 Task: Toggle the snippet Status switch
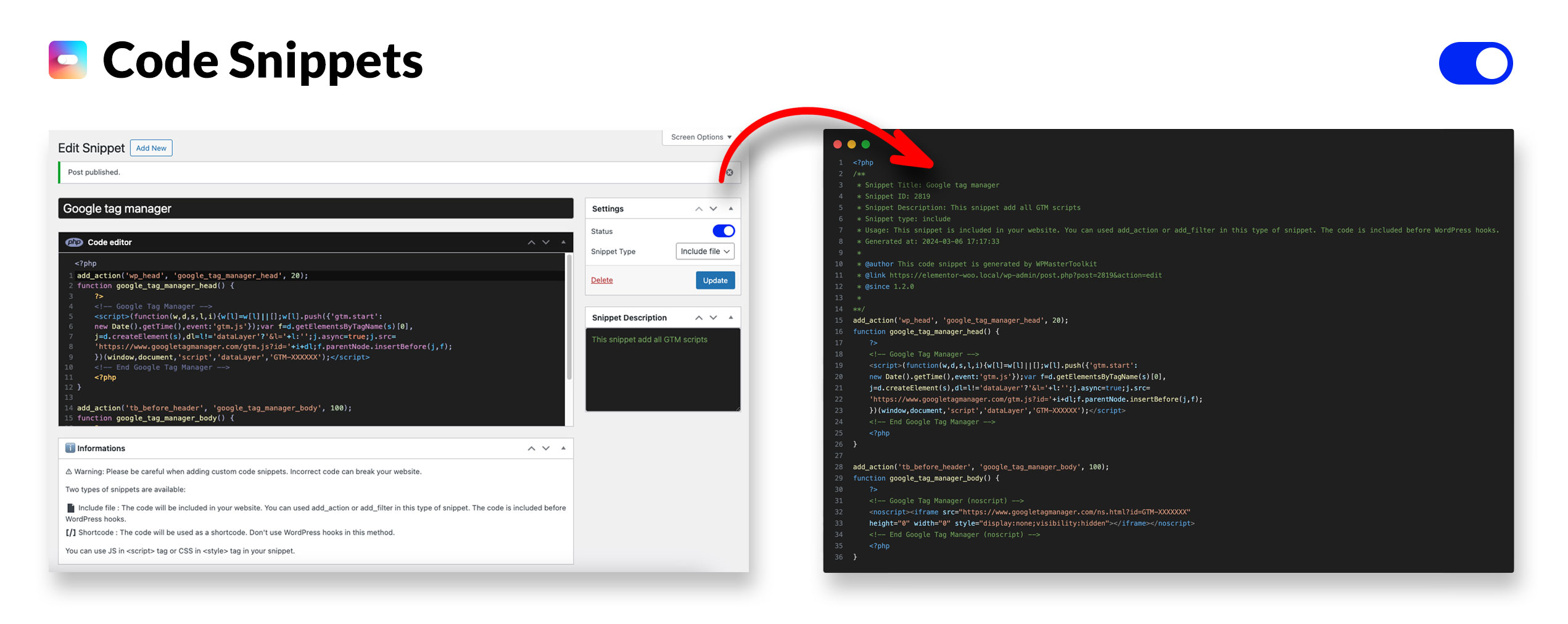coord(724,231)
